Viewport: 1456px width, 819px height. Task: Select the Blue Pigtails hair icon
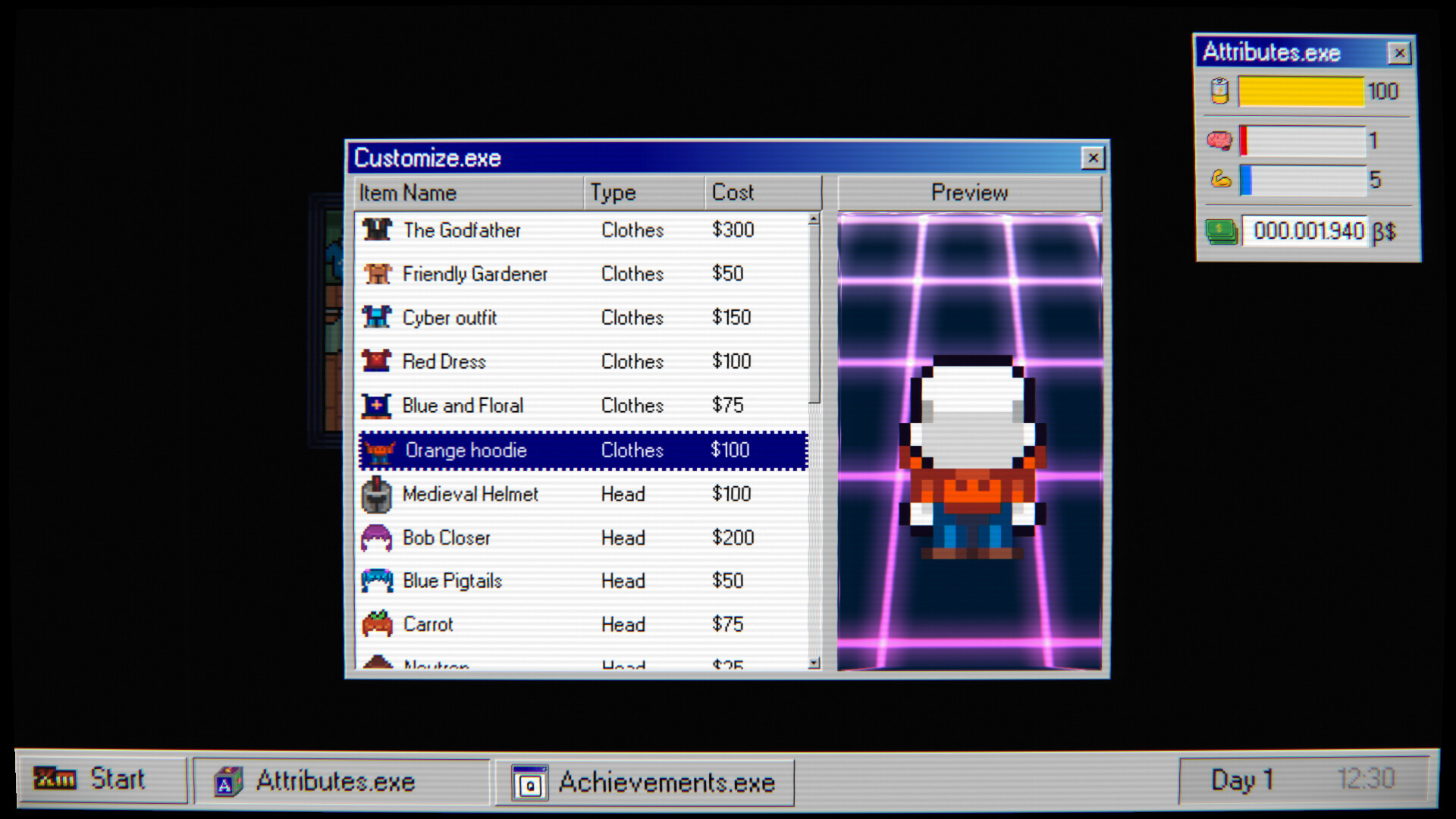tap(378, 581)
